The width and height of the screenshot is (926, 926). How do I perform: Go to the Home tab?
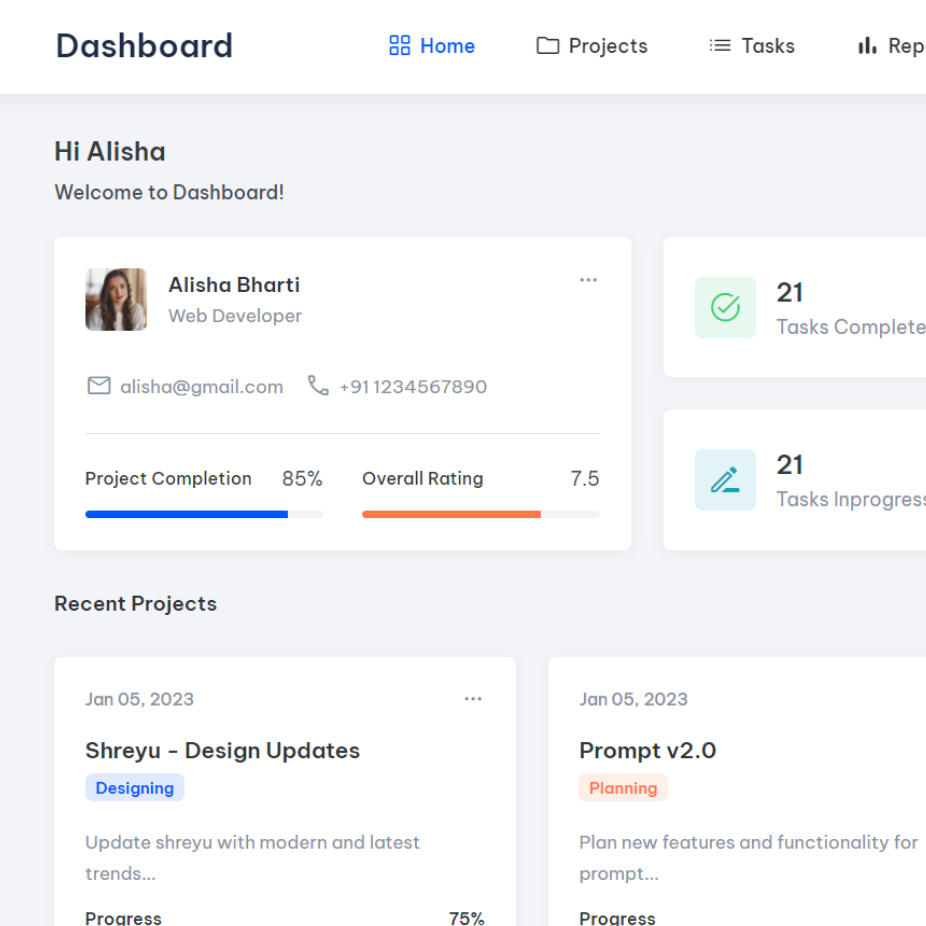click(x=446, y=46)
